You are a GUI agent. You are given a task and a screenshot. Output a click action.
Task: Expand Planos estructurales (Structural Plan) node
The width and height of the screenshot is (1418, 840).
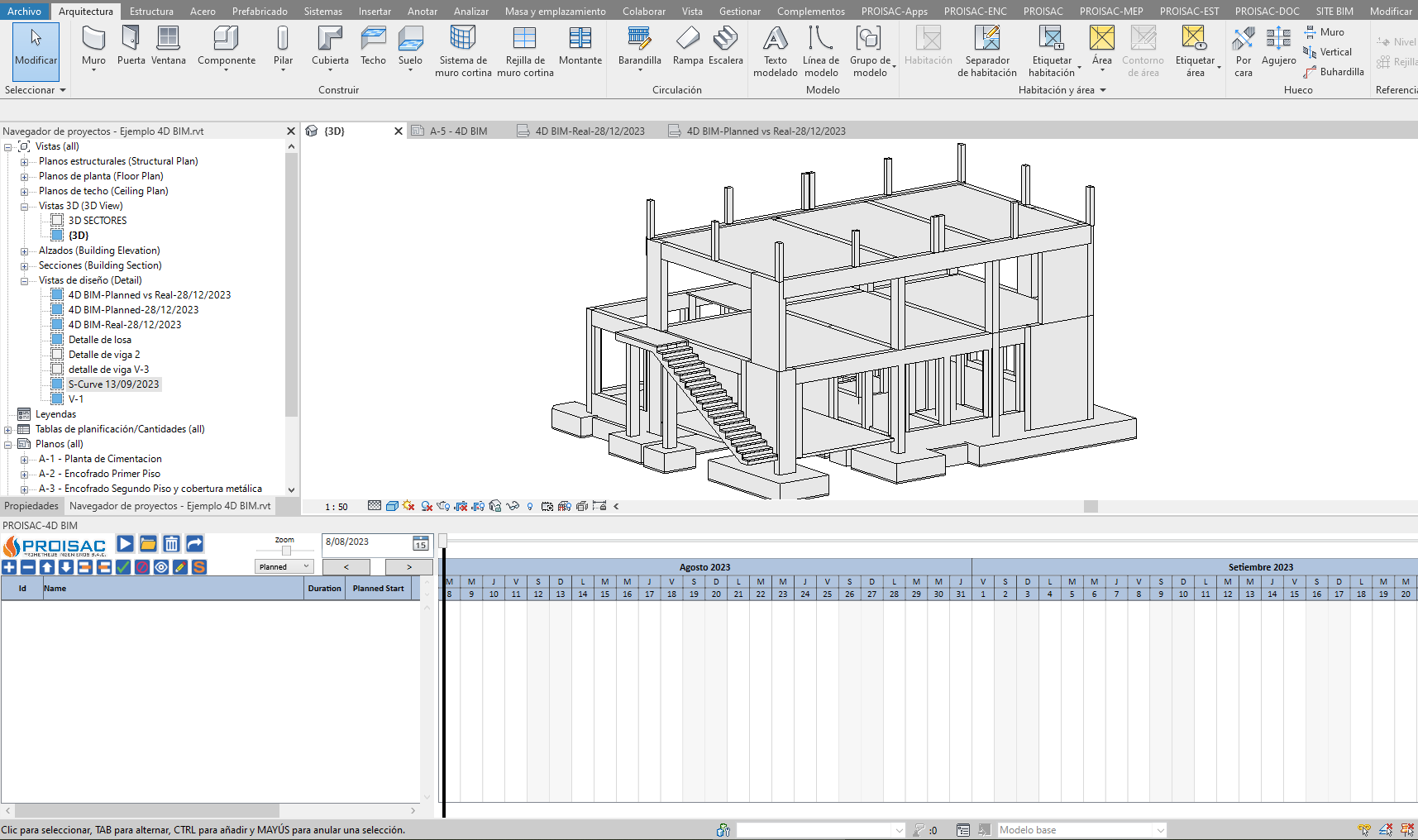click(x=24, y=162)
